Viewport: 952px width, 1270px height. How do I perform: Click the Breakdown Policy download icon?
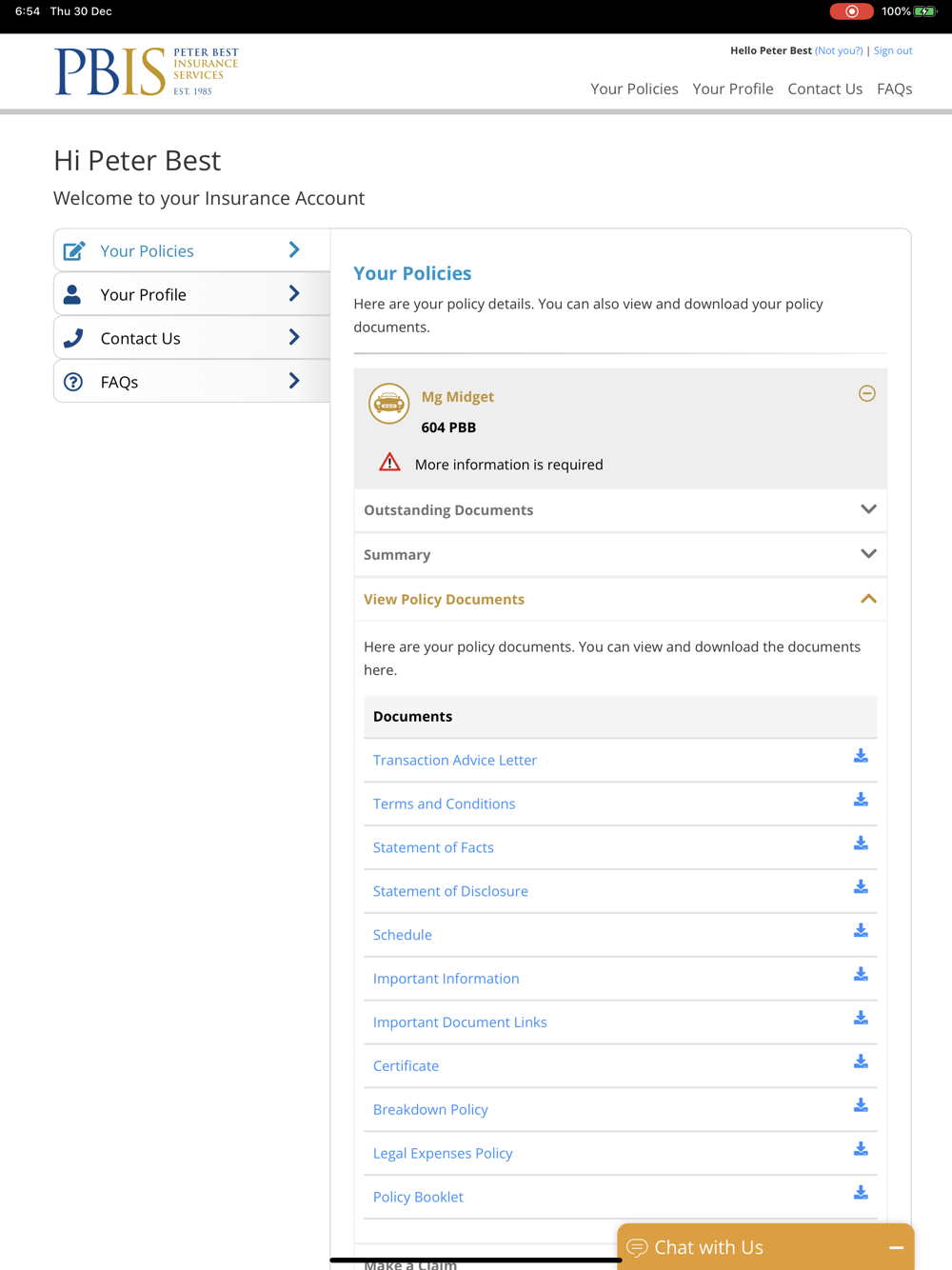coord(861,1105)
